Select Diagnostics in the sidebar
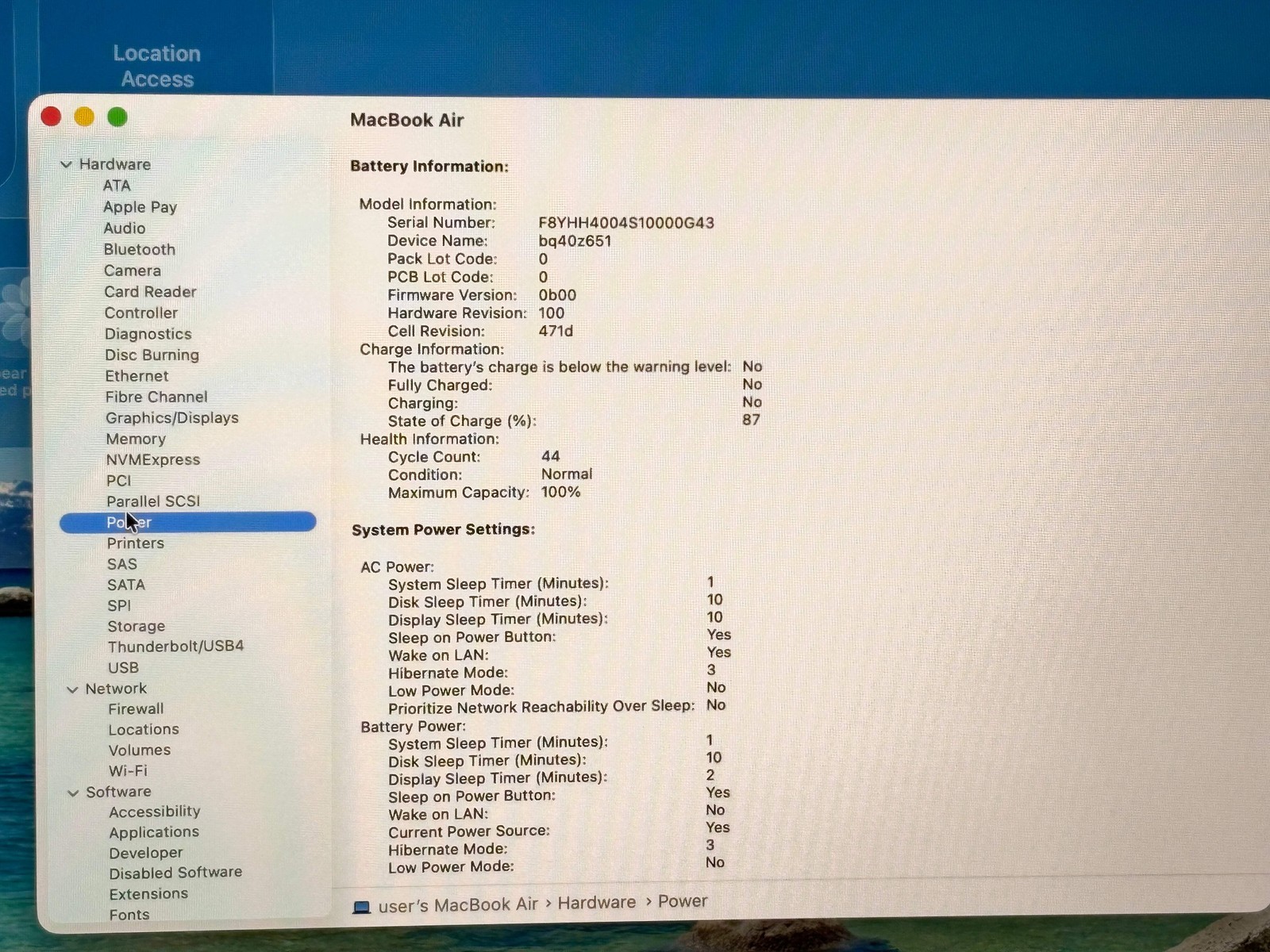 pos(148,334)
